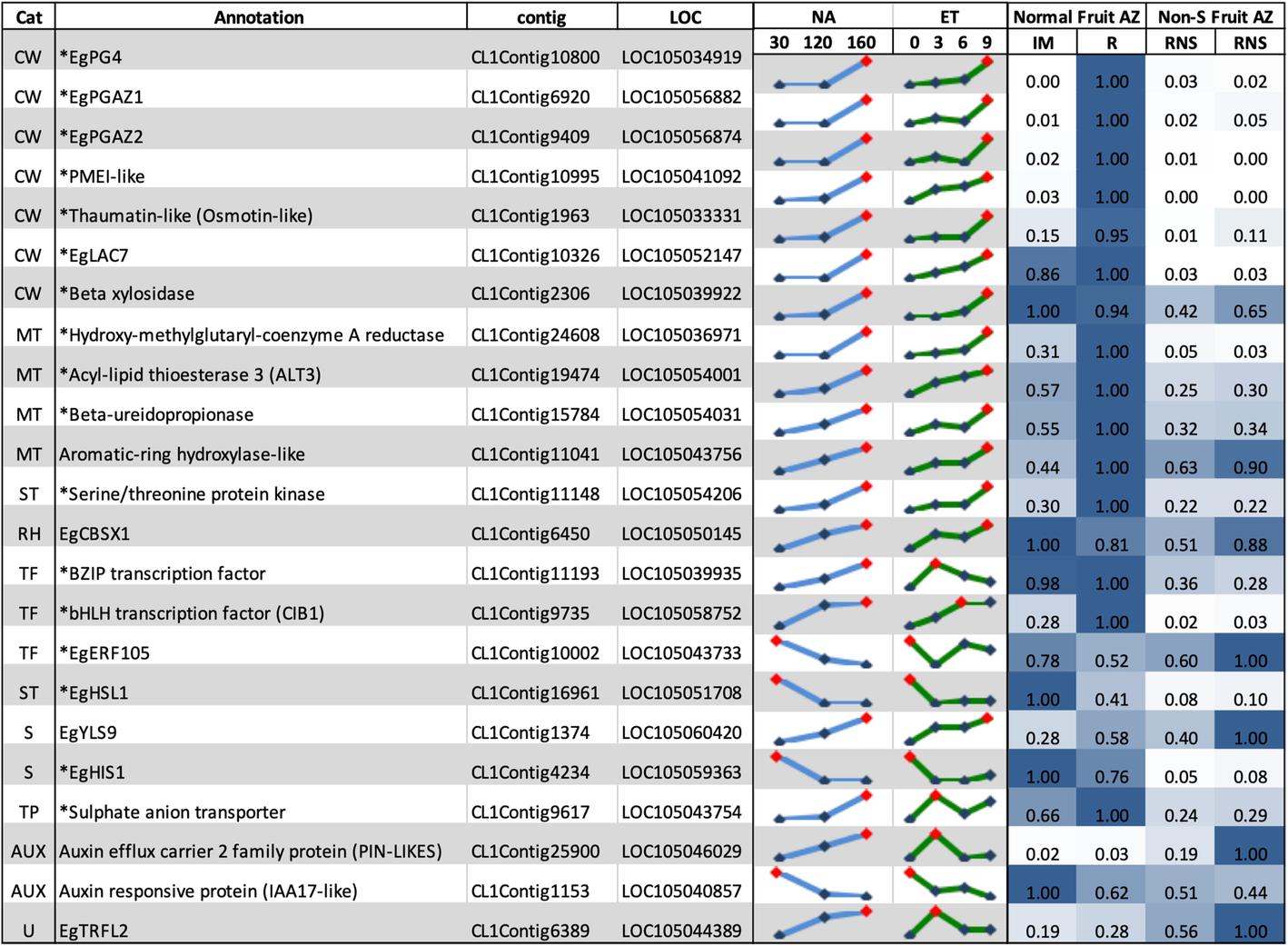Viewport: 1288px width, 946px height.
Task: Select the ET sparkline in *BZIP transcription factor row
Action: coord(949,574)
